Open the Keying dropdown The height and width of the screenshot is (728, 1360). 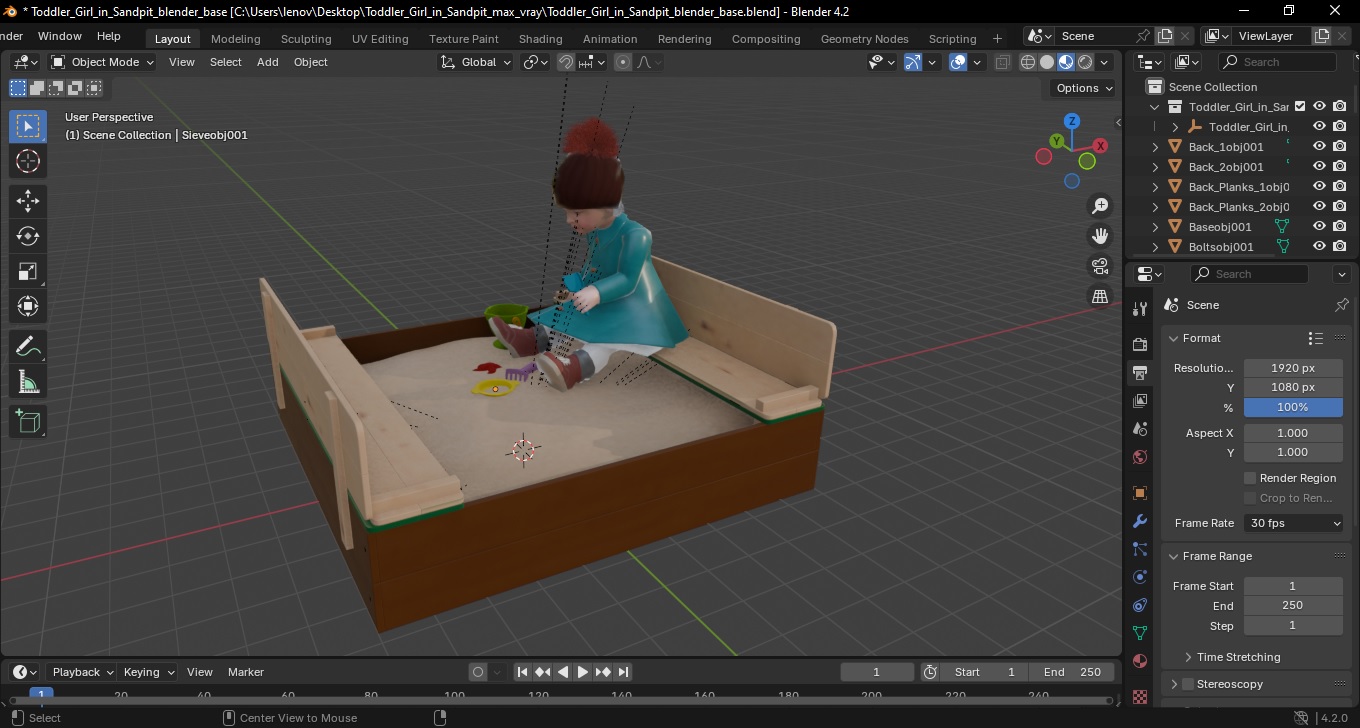tap(148, 672)
